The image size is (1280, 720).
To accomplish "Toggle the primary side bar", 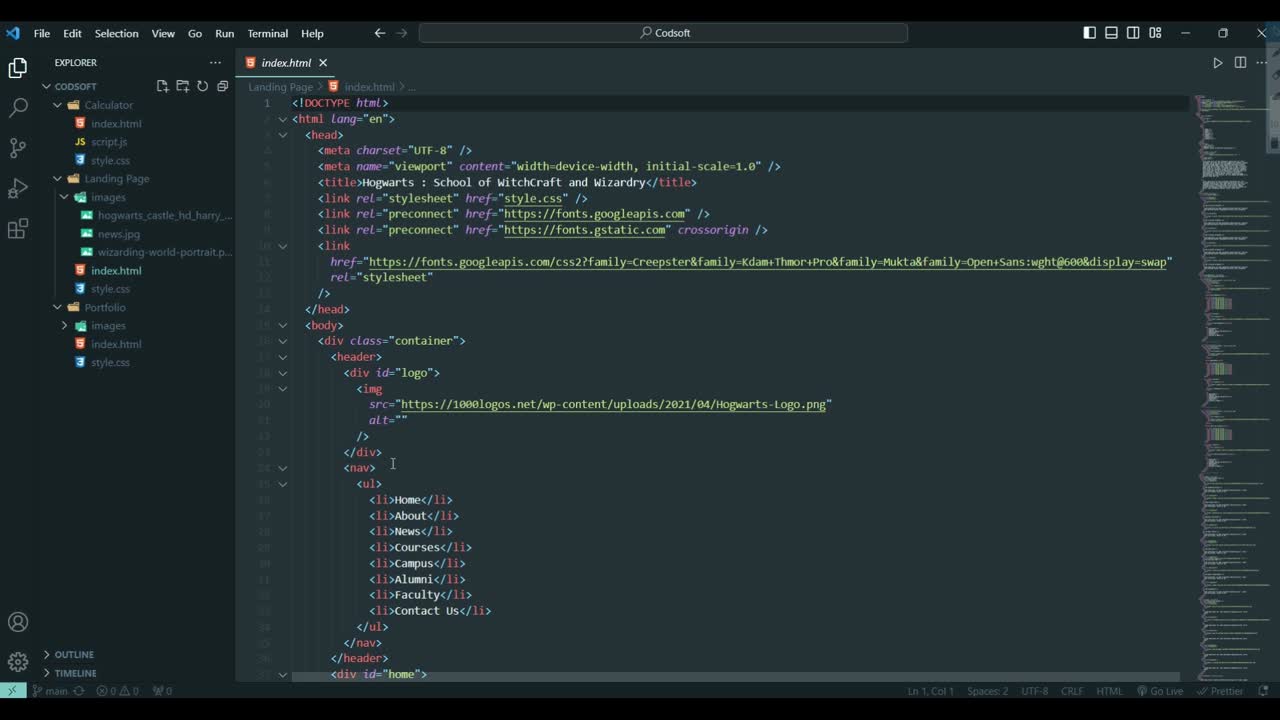I will (x=1089, y=33).
